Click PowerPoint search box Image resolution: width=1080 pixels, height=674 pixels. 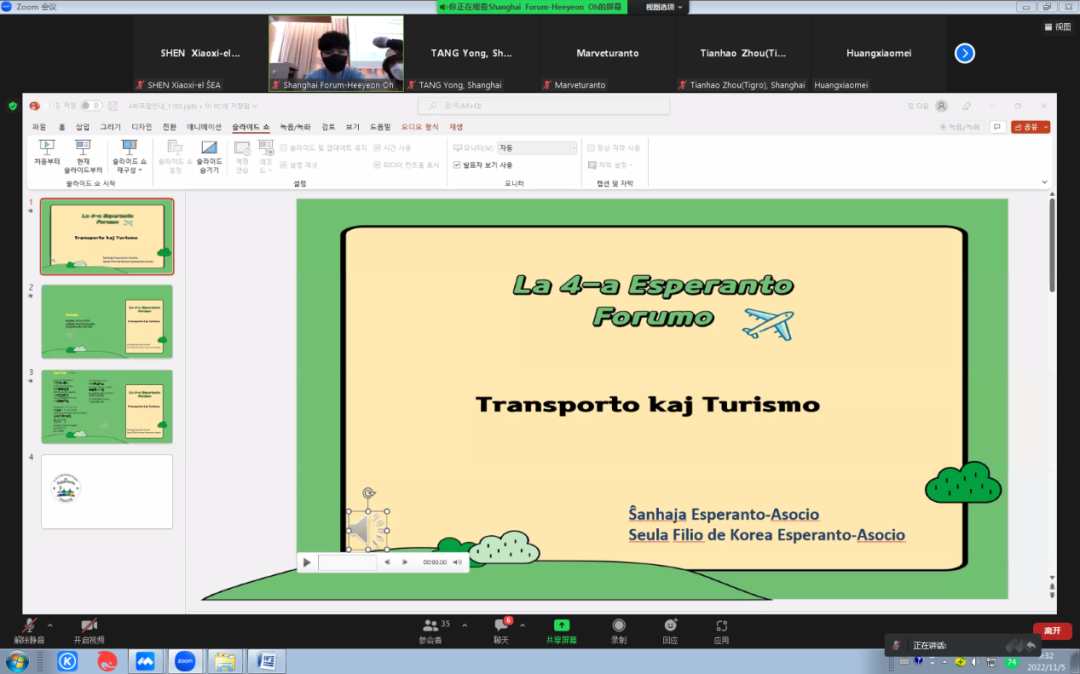click(x=544, y=106)
